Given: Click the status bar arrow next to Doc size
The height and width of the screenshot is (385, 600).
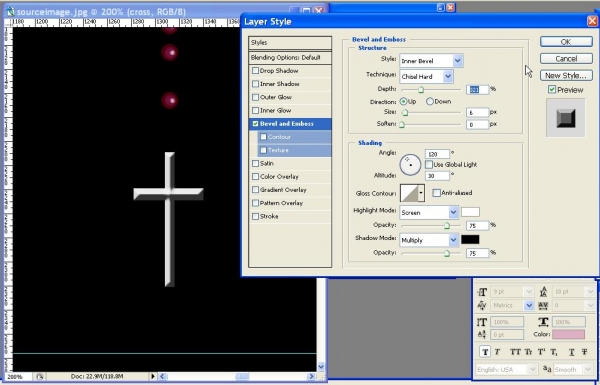Looking at the screenshot, I should pos(153,377).
